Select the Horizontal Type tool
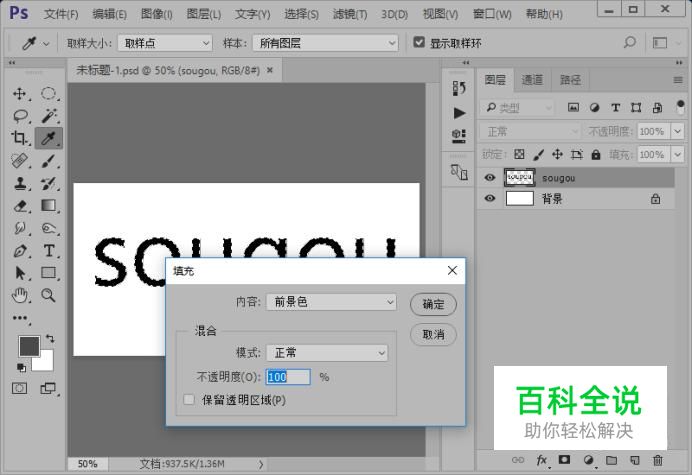The image size is (692, 475). pos(49,251)
